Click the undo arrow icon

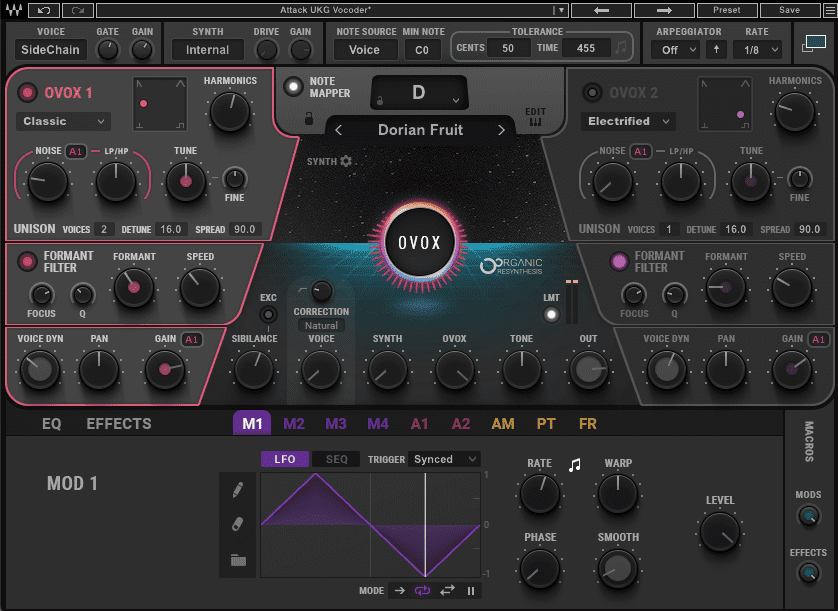click(x=44, y=10)
